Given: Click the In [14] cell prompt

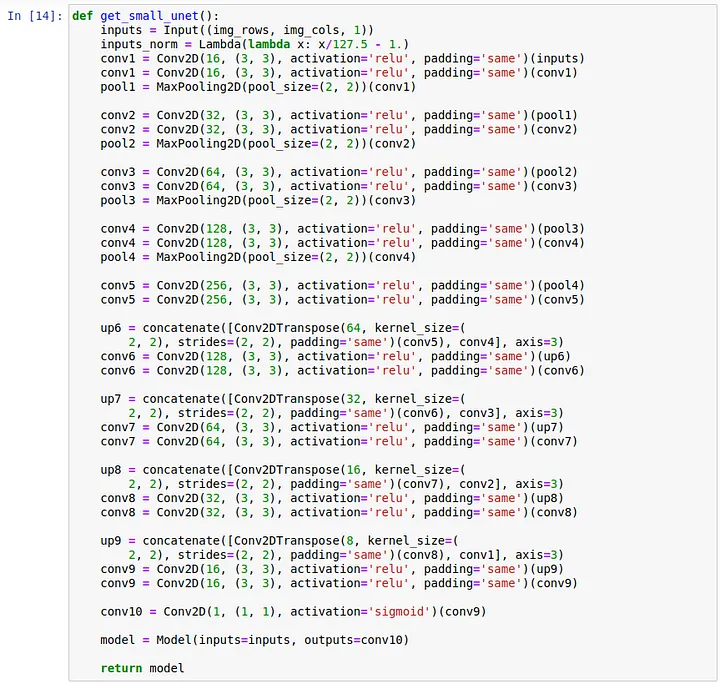Looking at the screenshot, I should (x=34, y=16).
